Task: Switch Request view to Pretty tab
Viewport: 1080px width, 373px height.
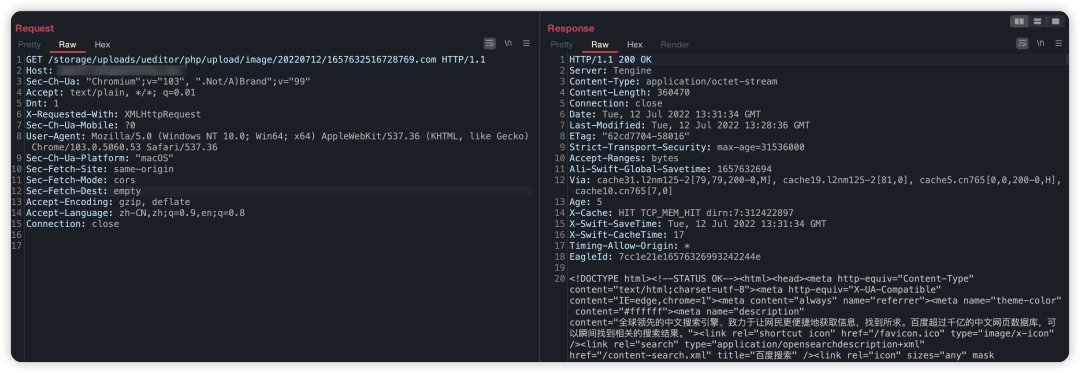Action: (30, 44)
